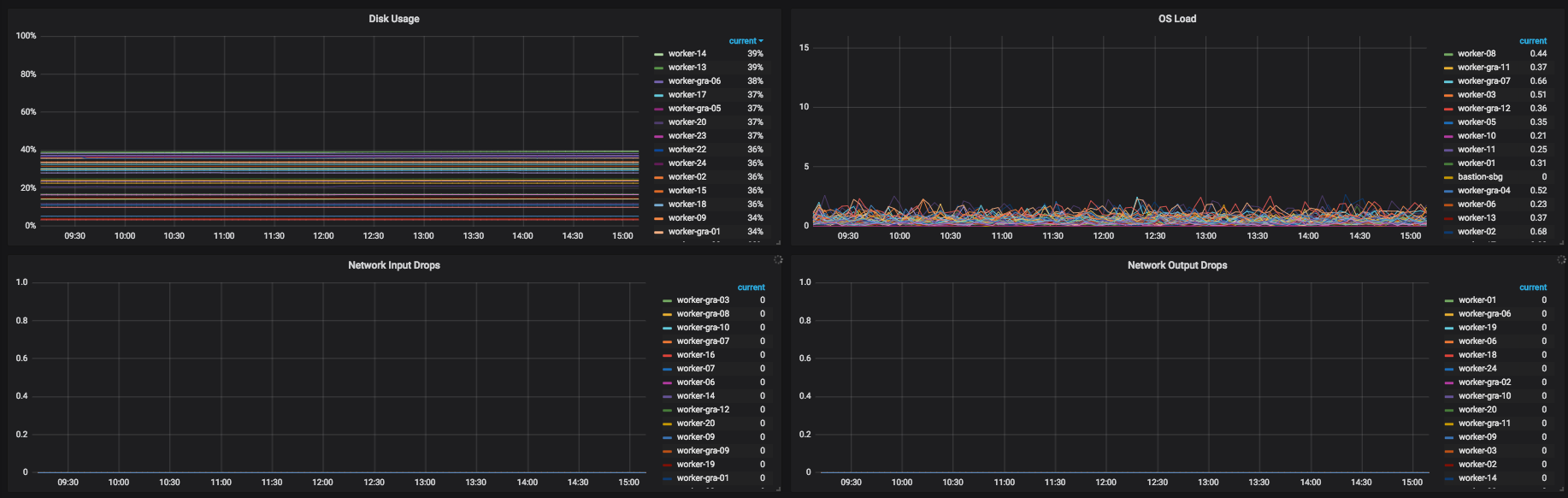Select worker-16 in Network Input Drops legend
1568x498 pixels.
[x=696, y=355]
